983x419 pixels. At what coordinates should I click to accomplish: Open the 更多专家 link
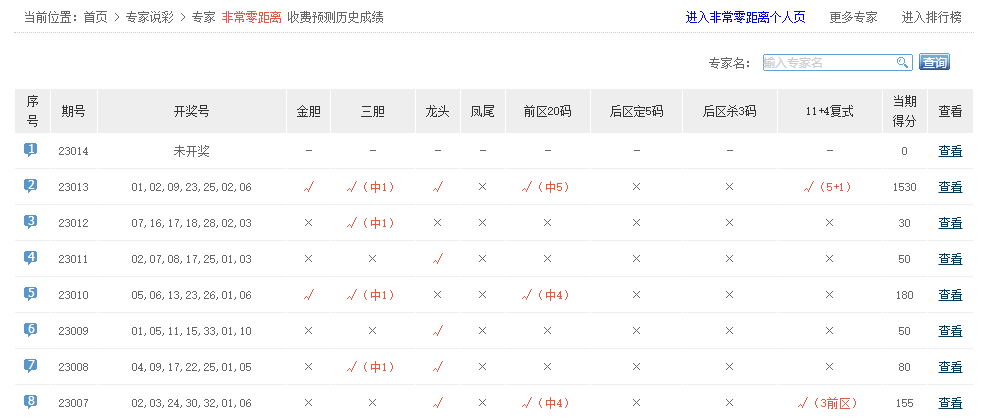click(x=853, y=17)
